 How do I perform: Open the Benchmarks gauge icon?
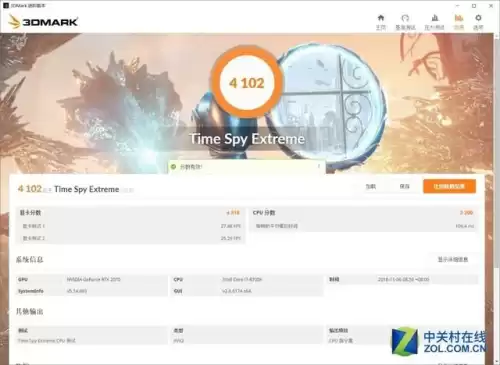(405, 18)
